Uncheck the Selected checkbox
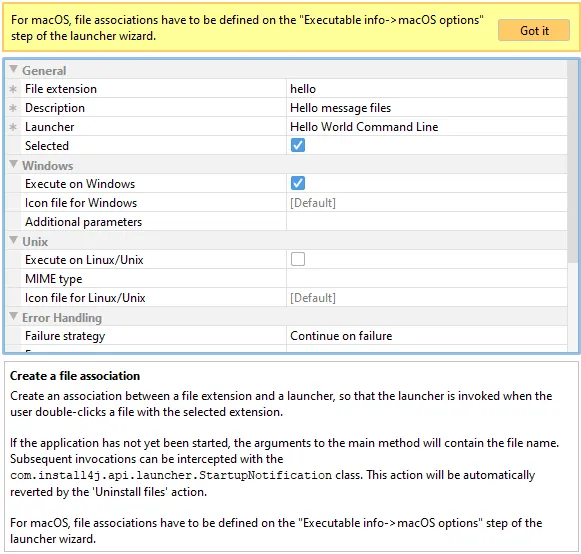 click(298, 145)
